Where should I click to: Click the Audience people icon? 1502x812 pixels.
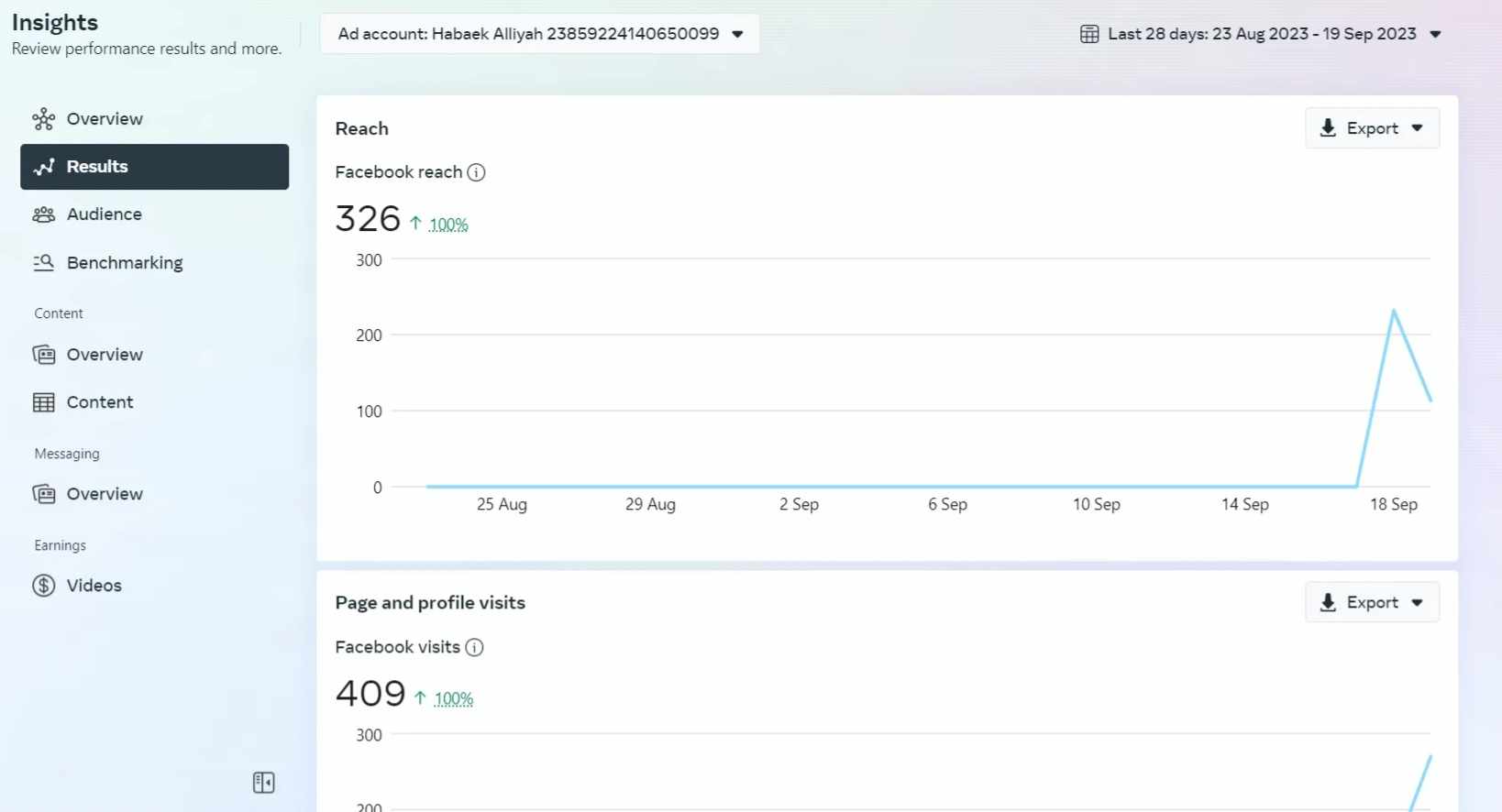pos(43,214)
